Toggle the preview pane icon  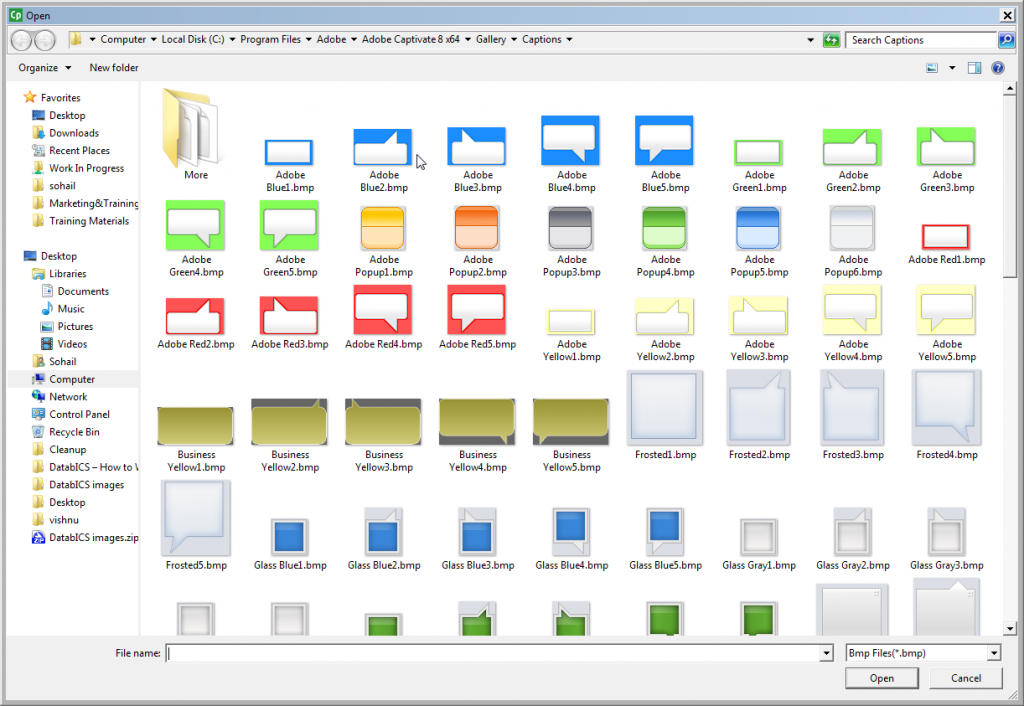tap(974, 68)
